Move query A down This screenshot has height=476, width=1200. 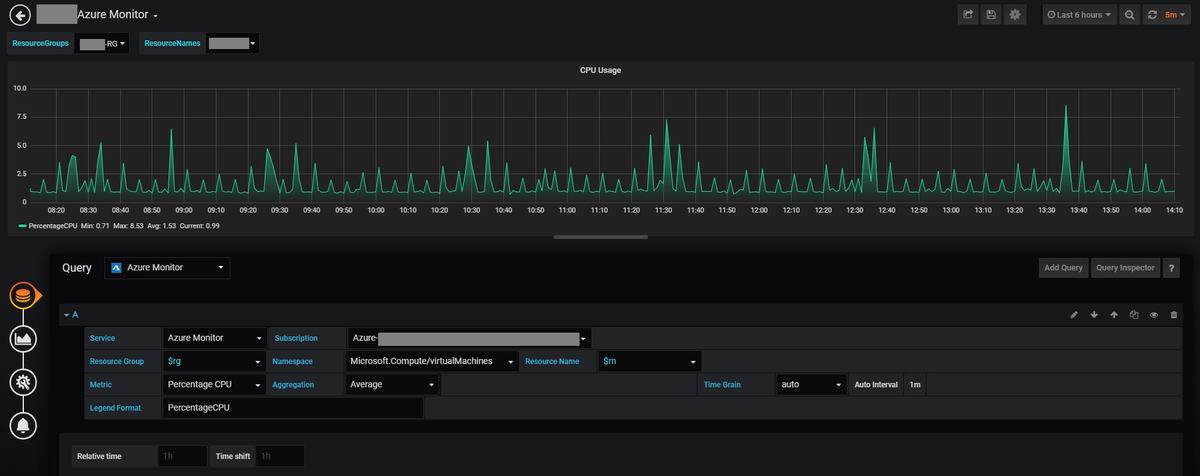pyautogui.click(x=1094, y=315)
